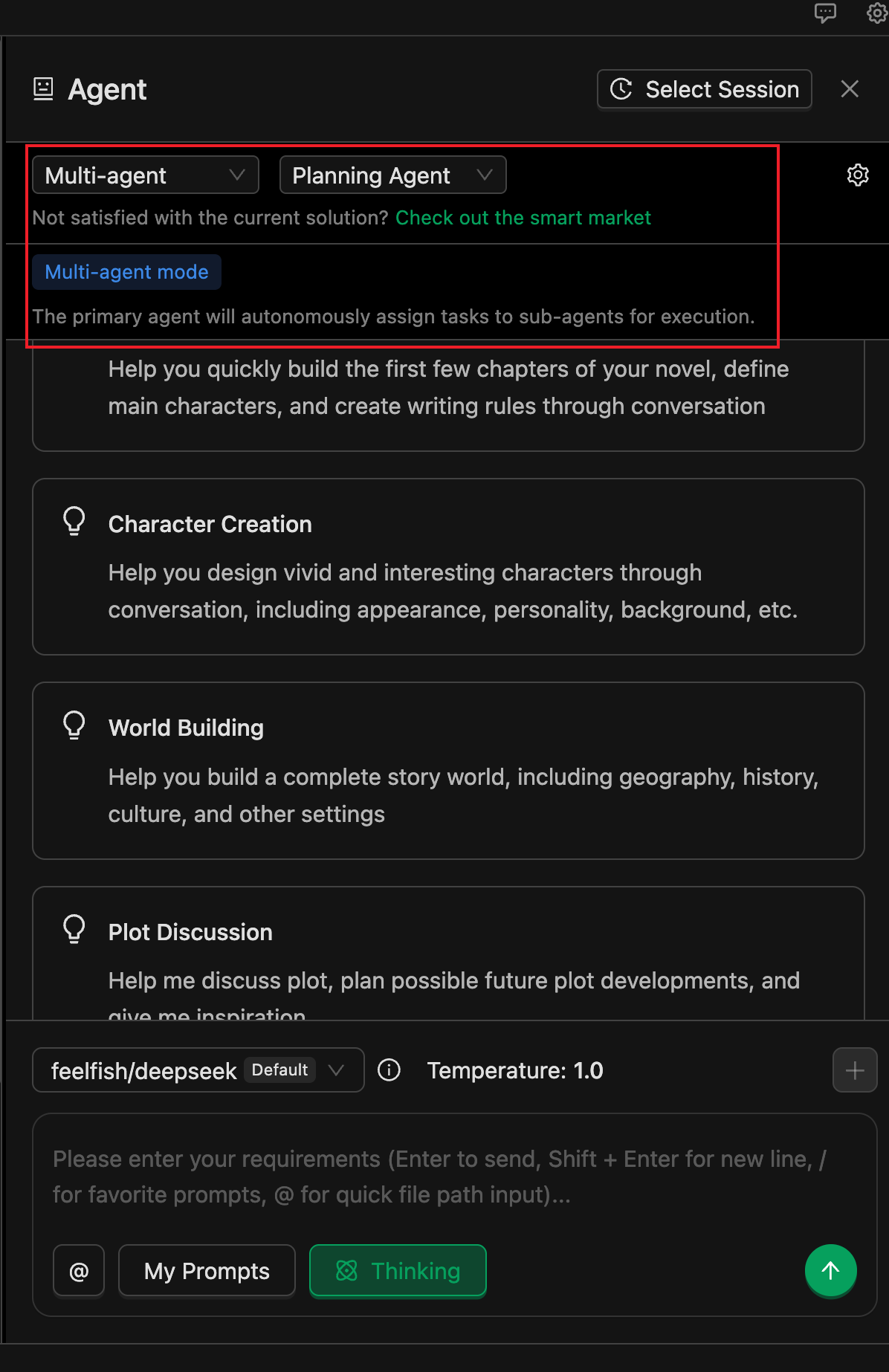Open the top-right settings gear
Viewport: 889px width, 1372px height.
pos(877,13)
